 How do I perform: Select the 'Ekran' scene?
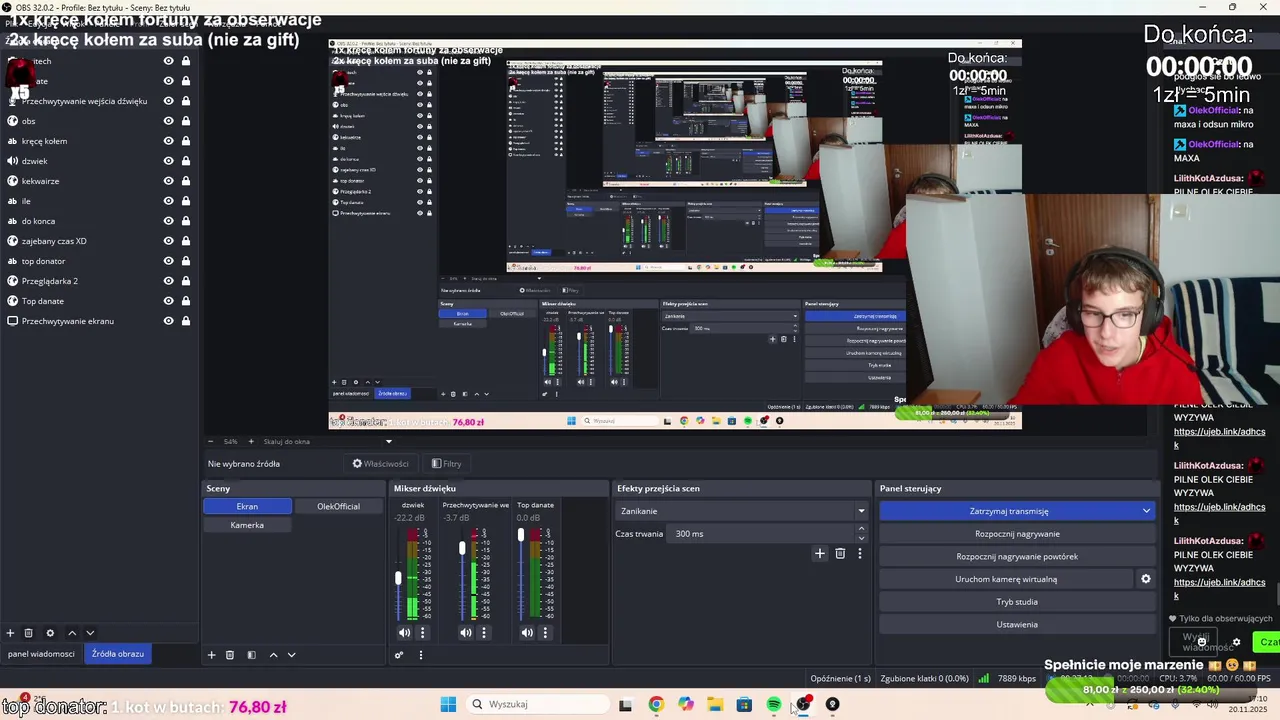[x=247, y=506]
